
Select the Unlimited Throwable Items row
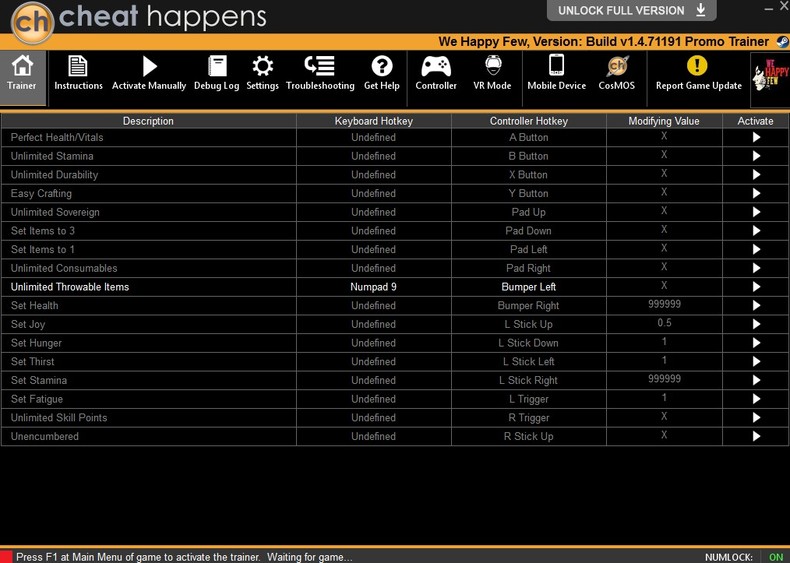pos(394,287)
